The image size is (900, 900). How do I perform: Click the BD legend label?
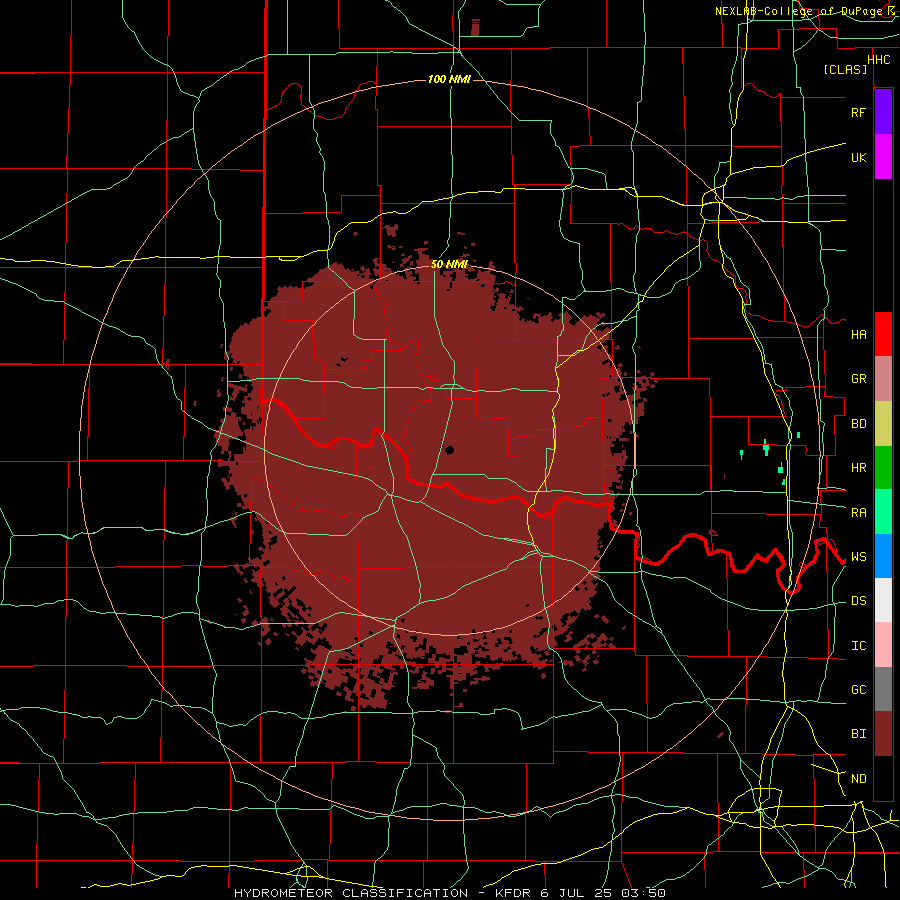[x=858, y=424]
